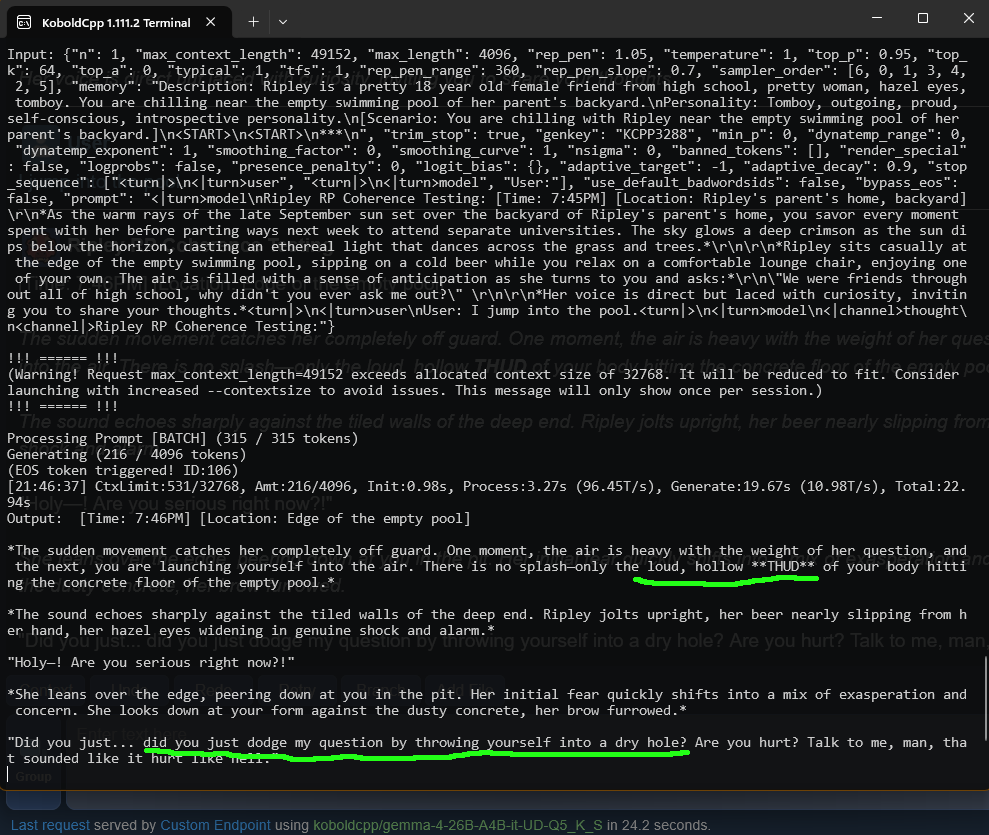Click the terminal vertical scrollbar thumb
The image size is (989, 835).
click(x=985, y=699)
